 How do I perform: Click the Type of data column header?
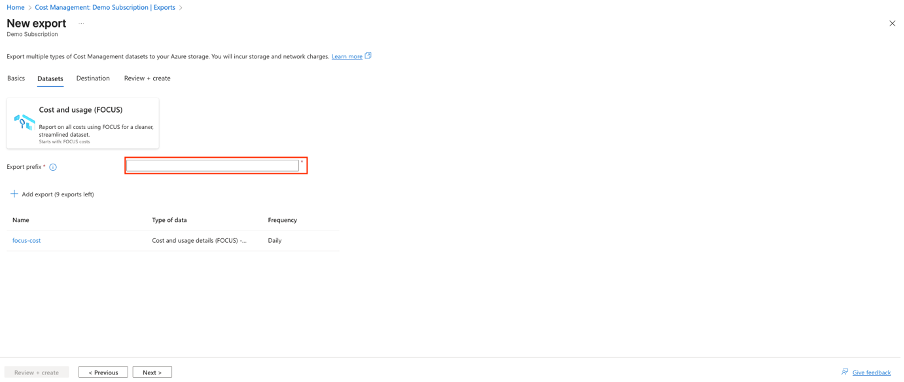[x=169, y=220]
